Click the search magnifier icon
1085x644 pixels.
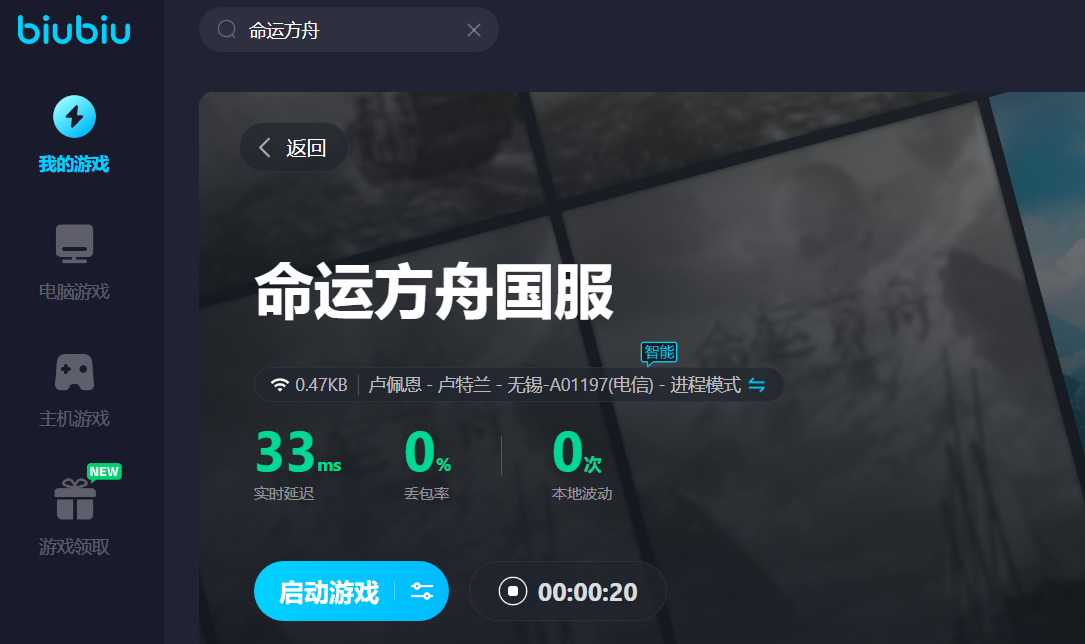[227, 29]
